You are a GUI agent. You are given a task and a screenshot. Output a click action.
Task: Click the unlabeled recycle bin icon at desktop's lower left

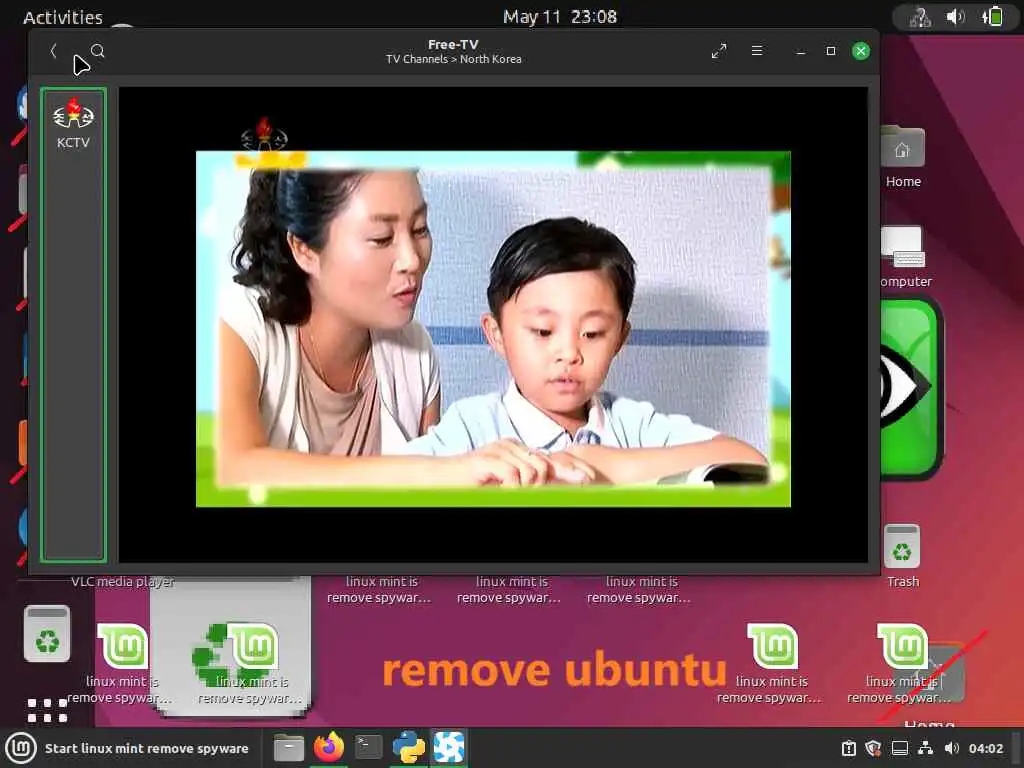pyautogui.click(x=47, y=633)
